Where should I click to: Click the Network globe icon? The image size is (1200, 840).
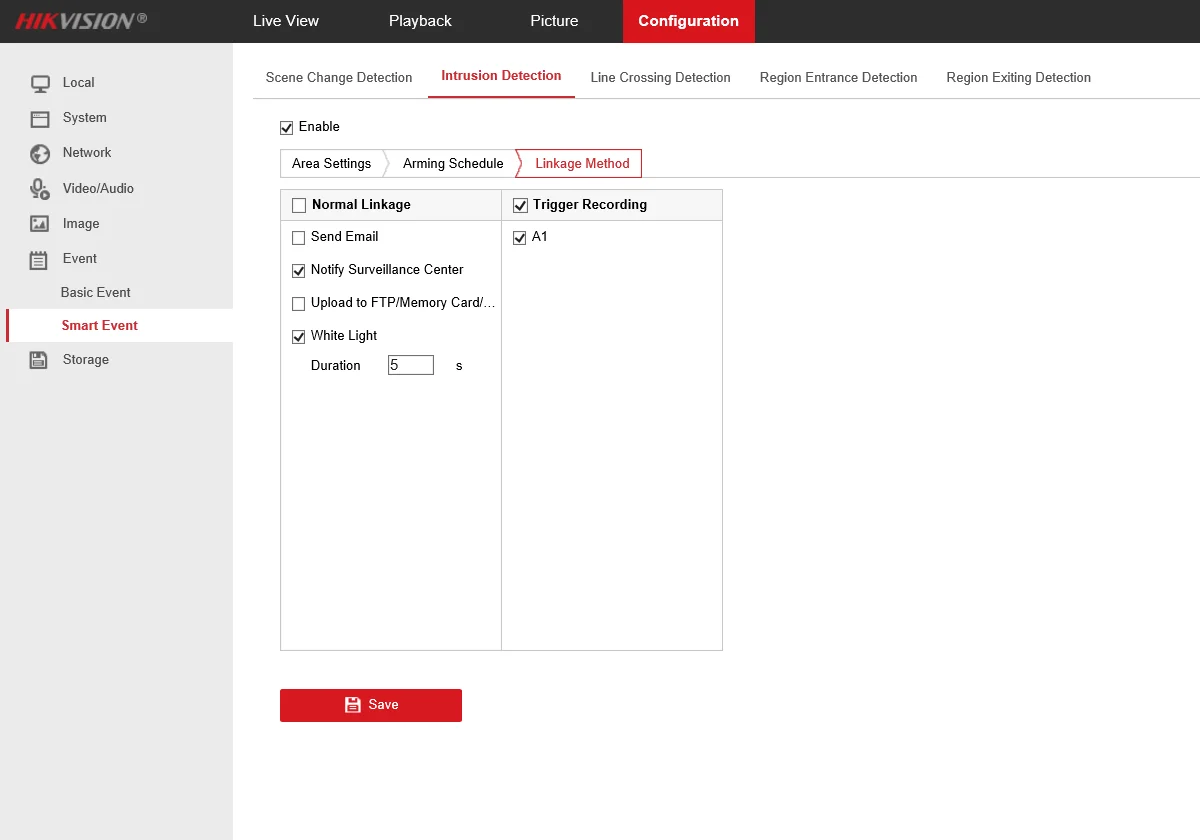coord(39,153)
